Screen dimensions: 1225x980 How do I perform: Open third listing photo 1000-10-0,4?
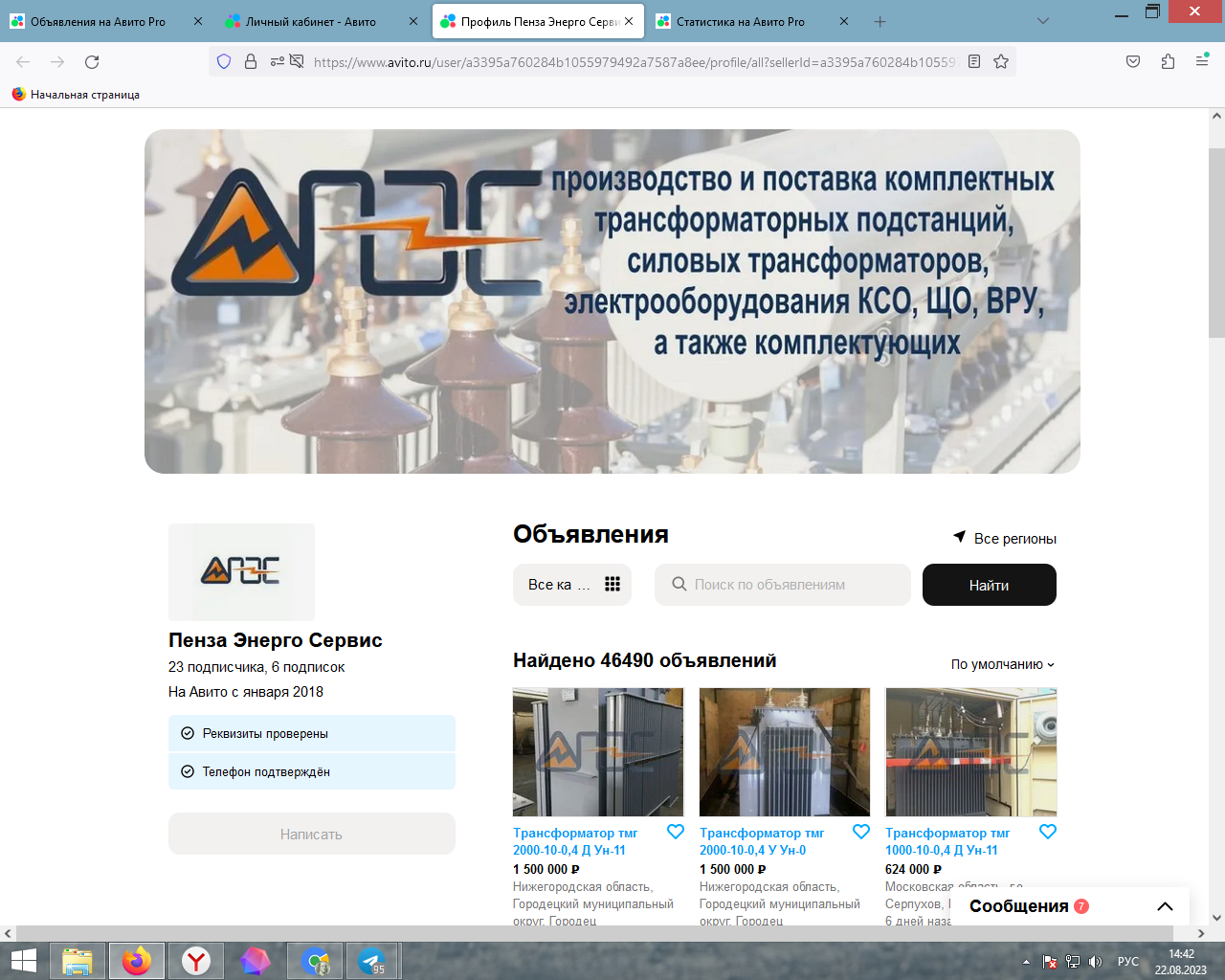tap(971, 752)
